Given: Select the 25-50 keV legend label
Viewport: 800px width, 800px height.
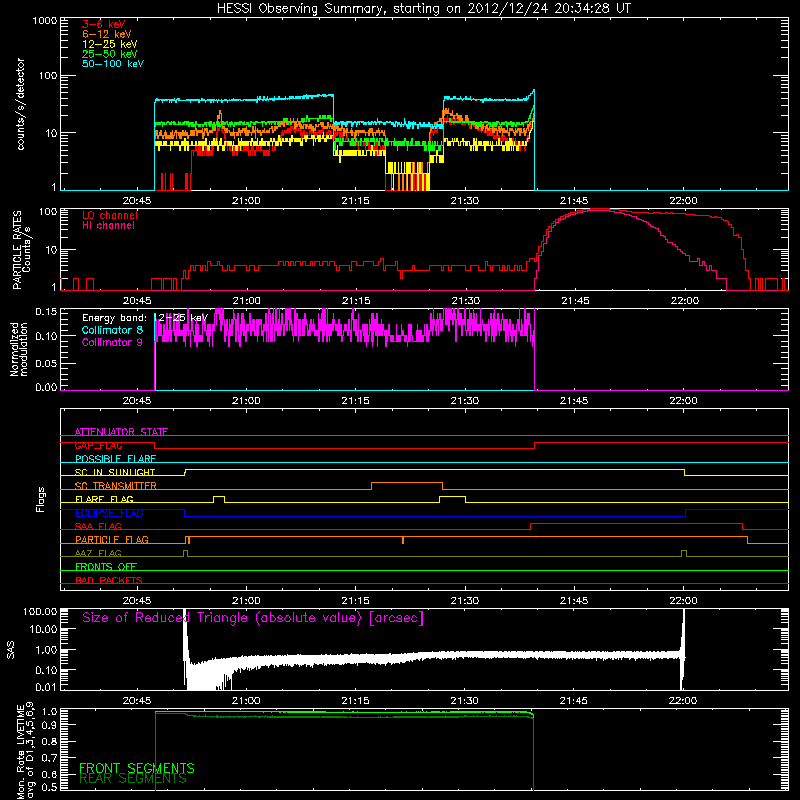Looking at the screenshot, I should pyautogui.click(x=110, y=54).
